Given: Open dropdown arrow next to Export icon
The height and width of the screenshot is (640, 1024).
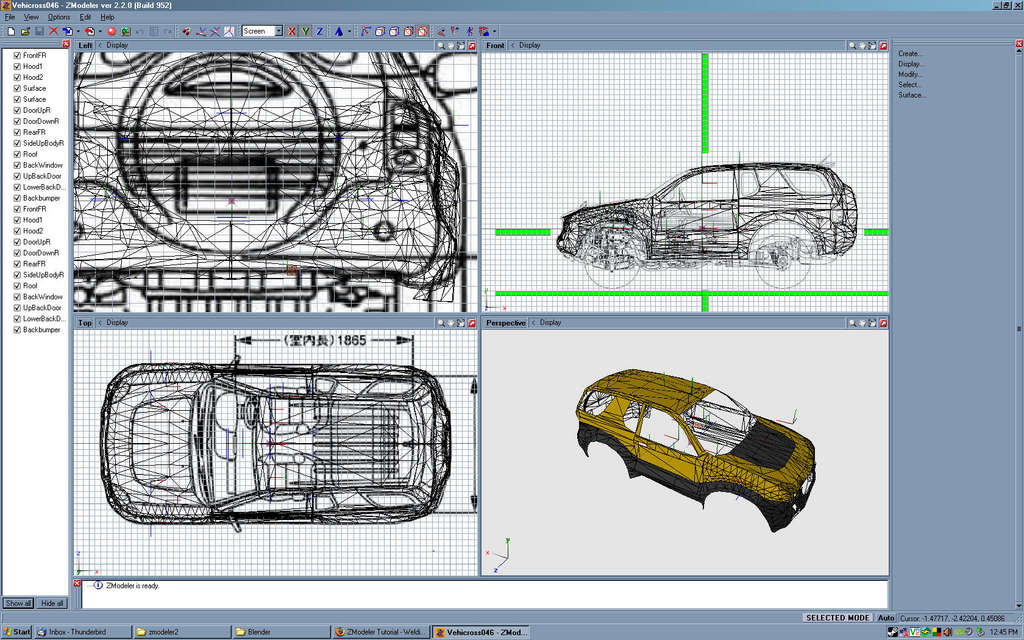Looking at the screenshot, I should point(100,31).
